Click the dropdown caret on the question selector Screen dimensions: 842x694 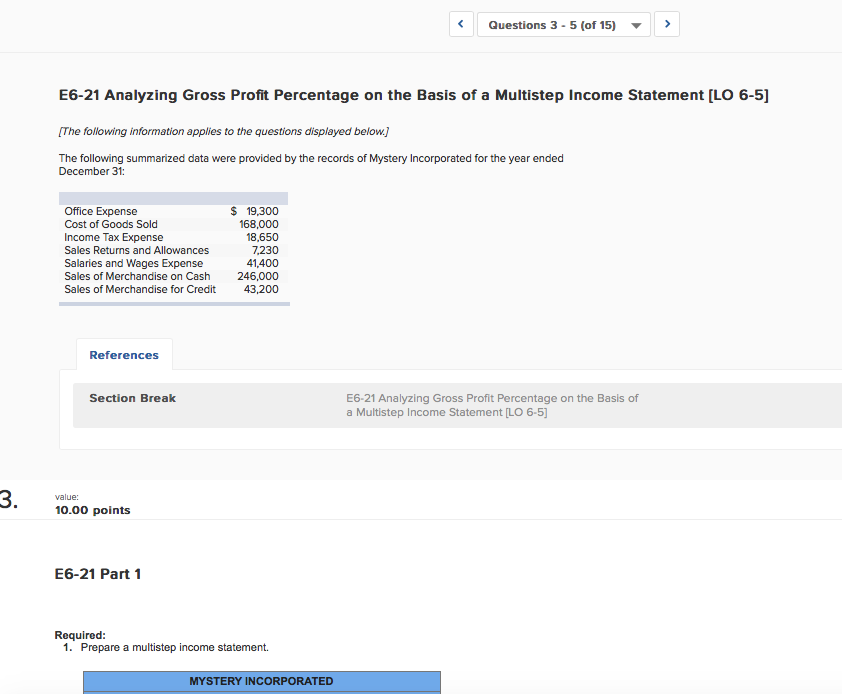click(636, 24)
